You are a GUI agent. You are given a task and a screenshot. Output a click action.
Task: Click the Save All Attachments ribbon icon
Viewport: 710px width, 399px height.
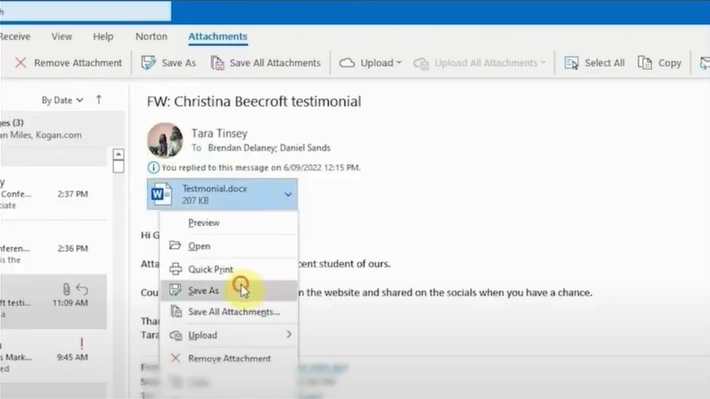[x=218, y=63]
